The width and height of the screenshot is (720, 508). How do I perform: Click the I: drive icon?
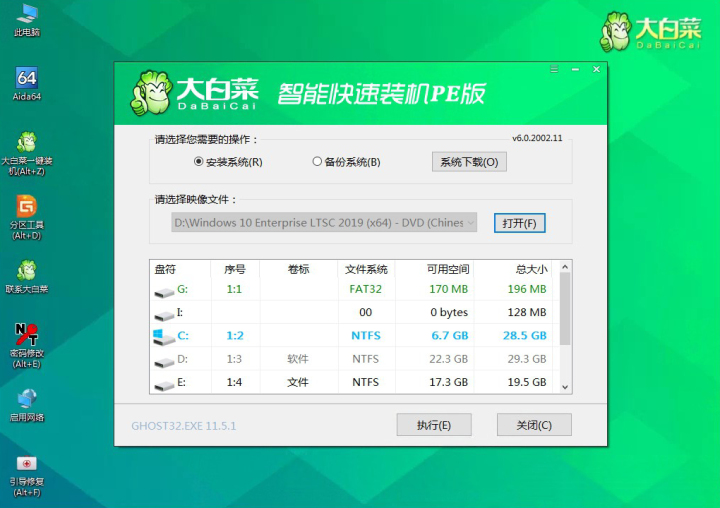(164, 315)
